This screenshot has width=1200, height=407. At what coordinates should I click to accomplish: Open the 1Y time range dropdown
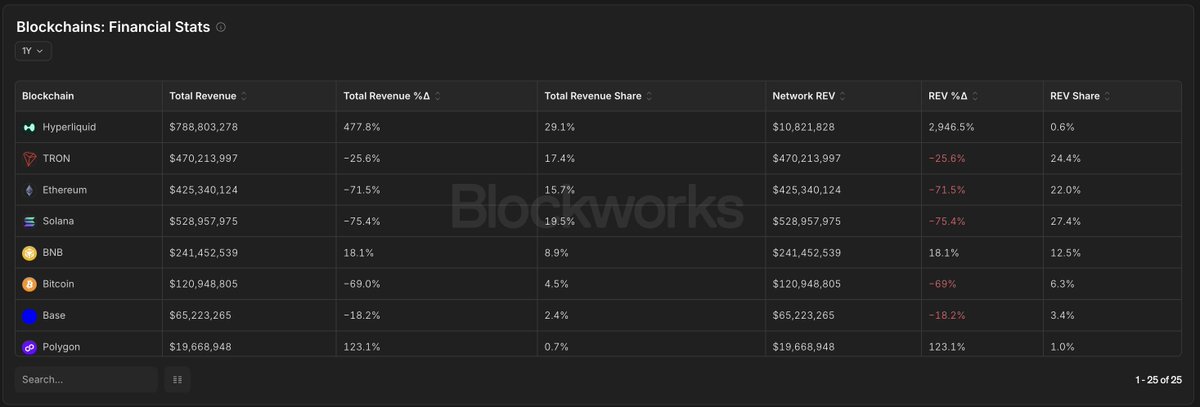point(33,50)
